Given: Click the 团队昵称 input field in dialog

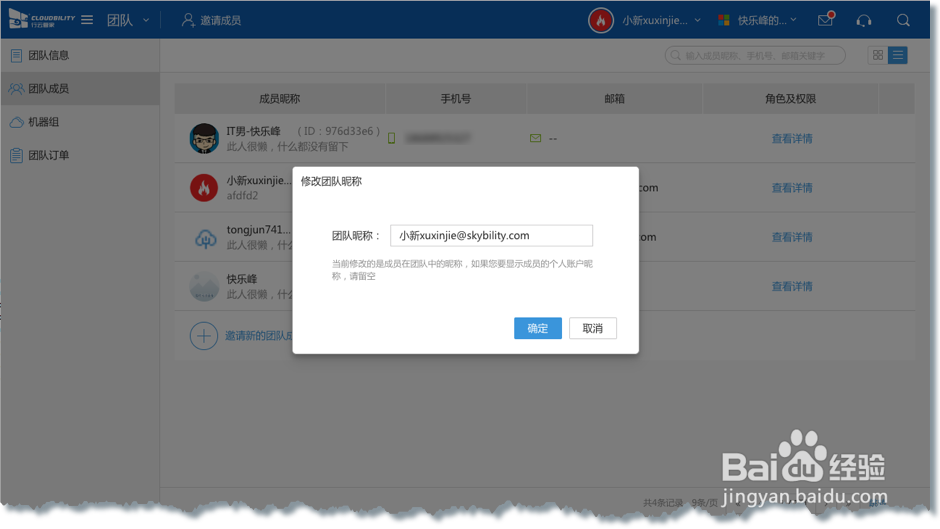Looking at the screenshot, I should click(492, 236).
